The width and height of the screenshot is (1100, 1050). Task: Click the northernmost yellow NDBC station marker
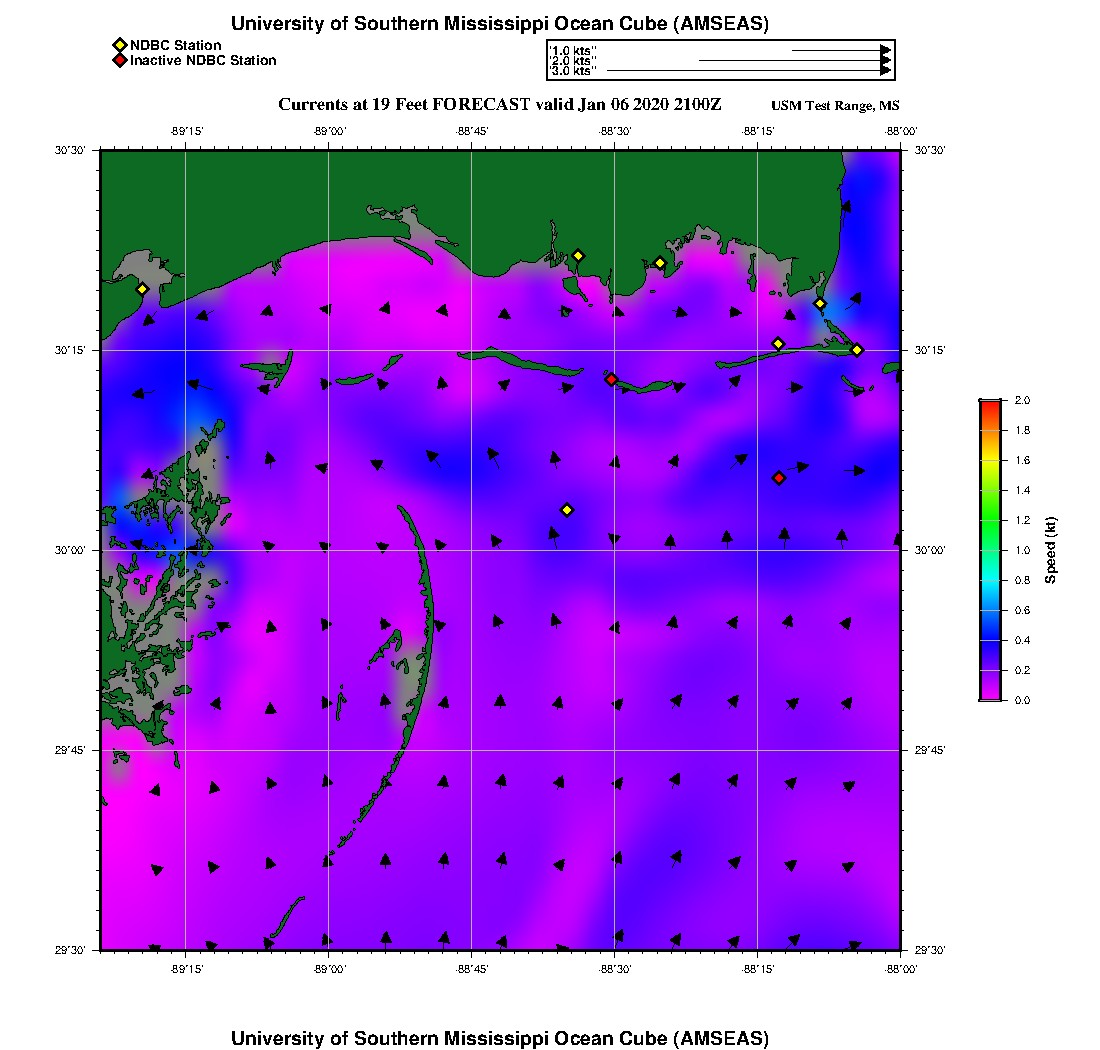point(577,255)
